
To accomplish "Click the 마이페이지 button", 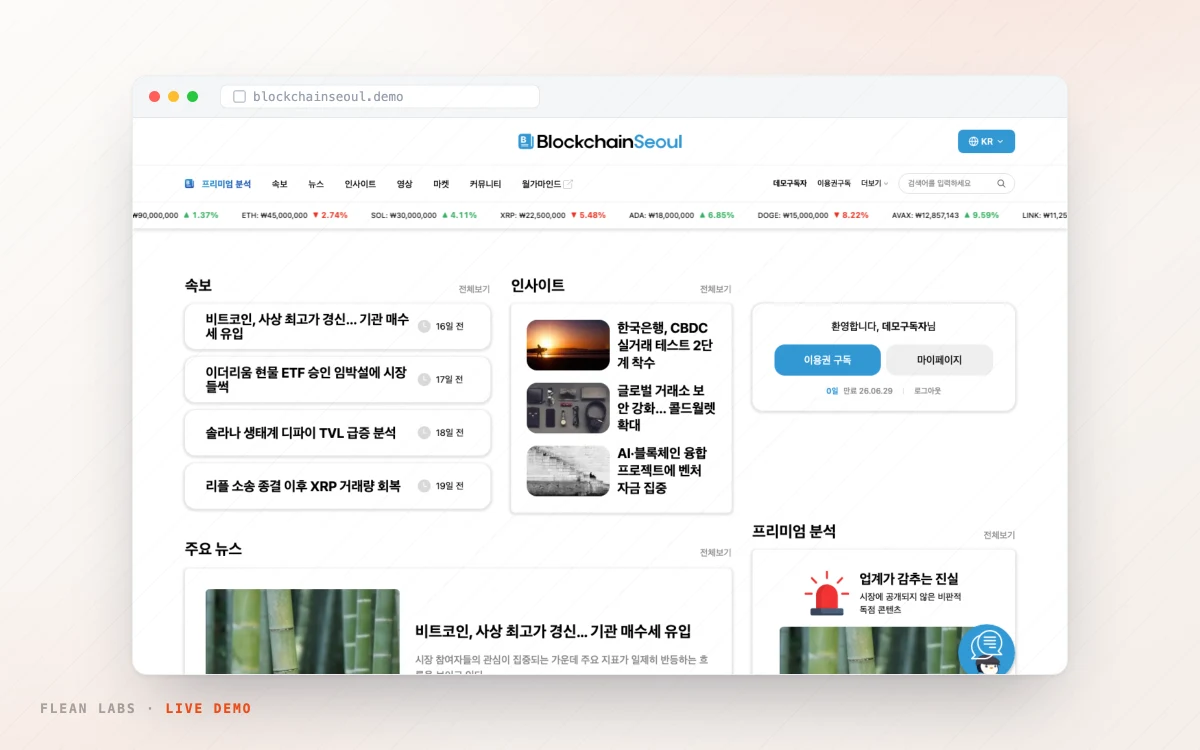I will pyautogui.click(x=939, y=360).
